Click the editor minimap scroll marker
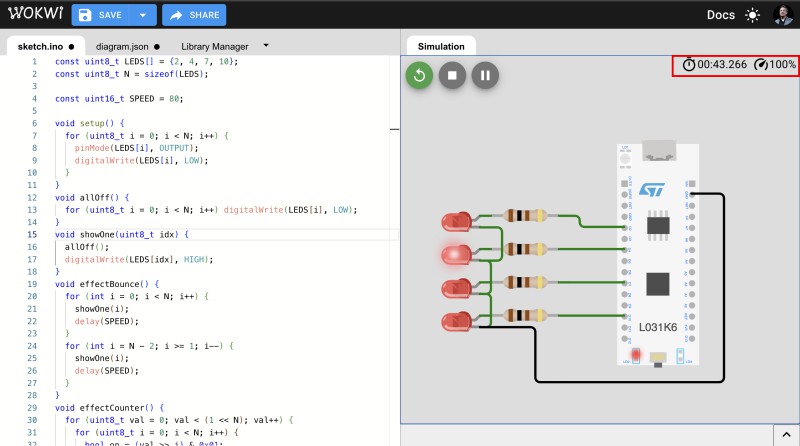This screenshot has height=446, width=800. pyautogui.click(x=394, y=129)
